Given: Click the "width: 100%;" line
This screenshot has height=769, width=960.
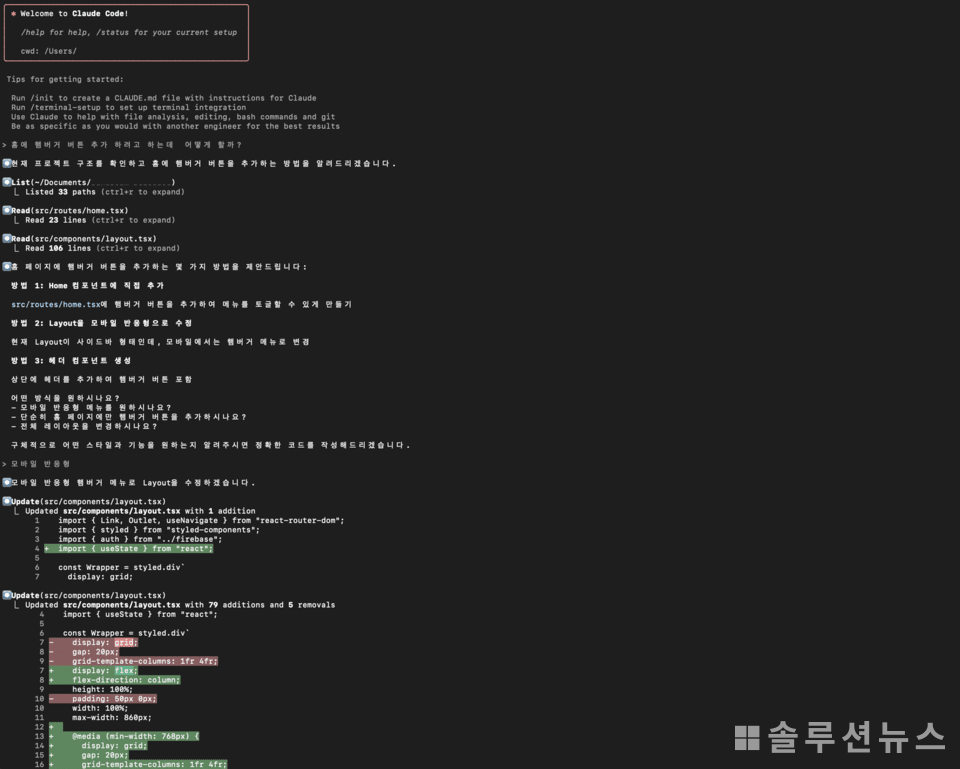Looking at the screenshot, I should [x=100, y=708].
